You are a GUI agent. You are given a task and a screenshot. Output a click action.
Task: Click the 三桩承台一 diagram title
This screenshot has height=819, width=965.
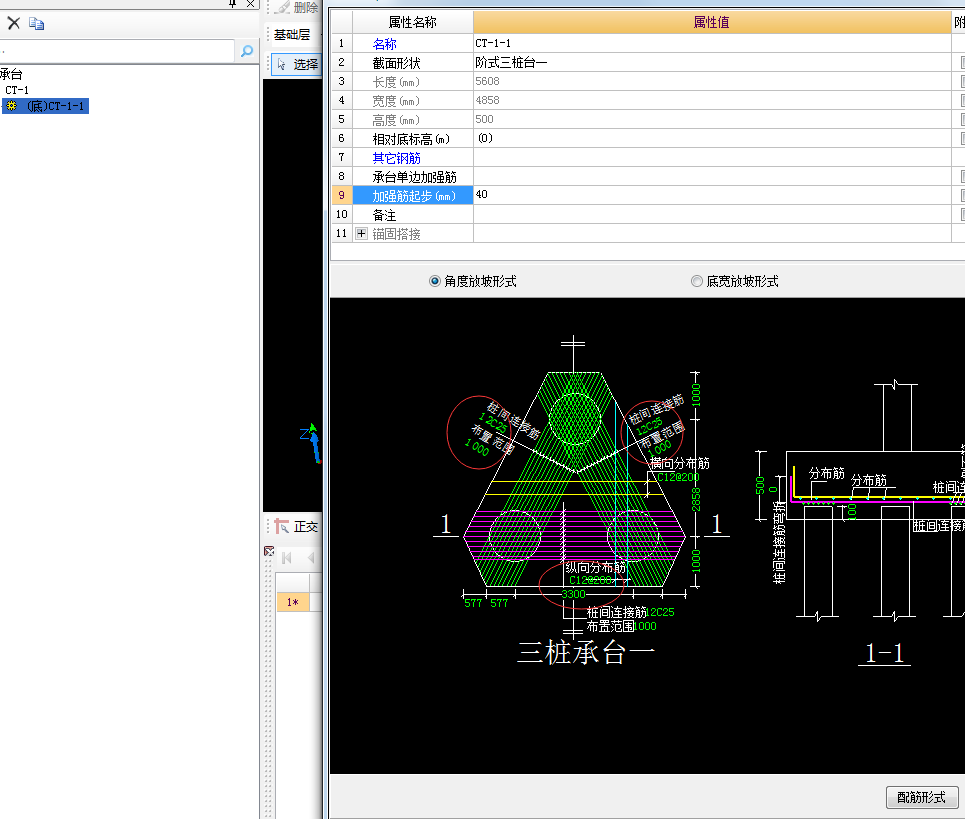(585, 652)
